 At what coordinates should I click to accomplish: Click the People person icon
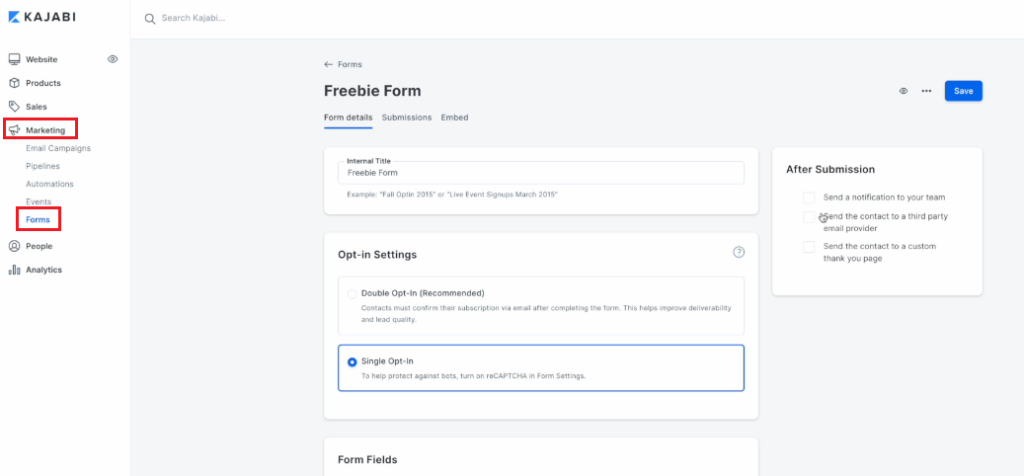pos(14,246)
